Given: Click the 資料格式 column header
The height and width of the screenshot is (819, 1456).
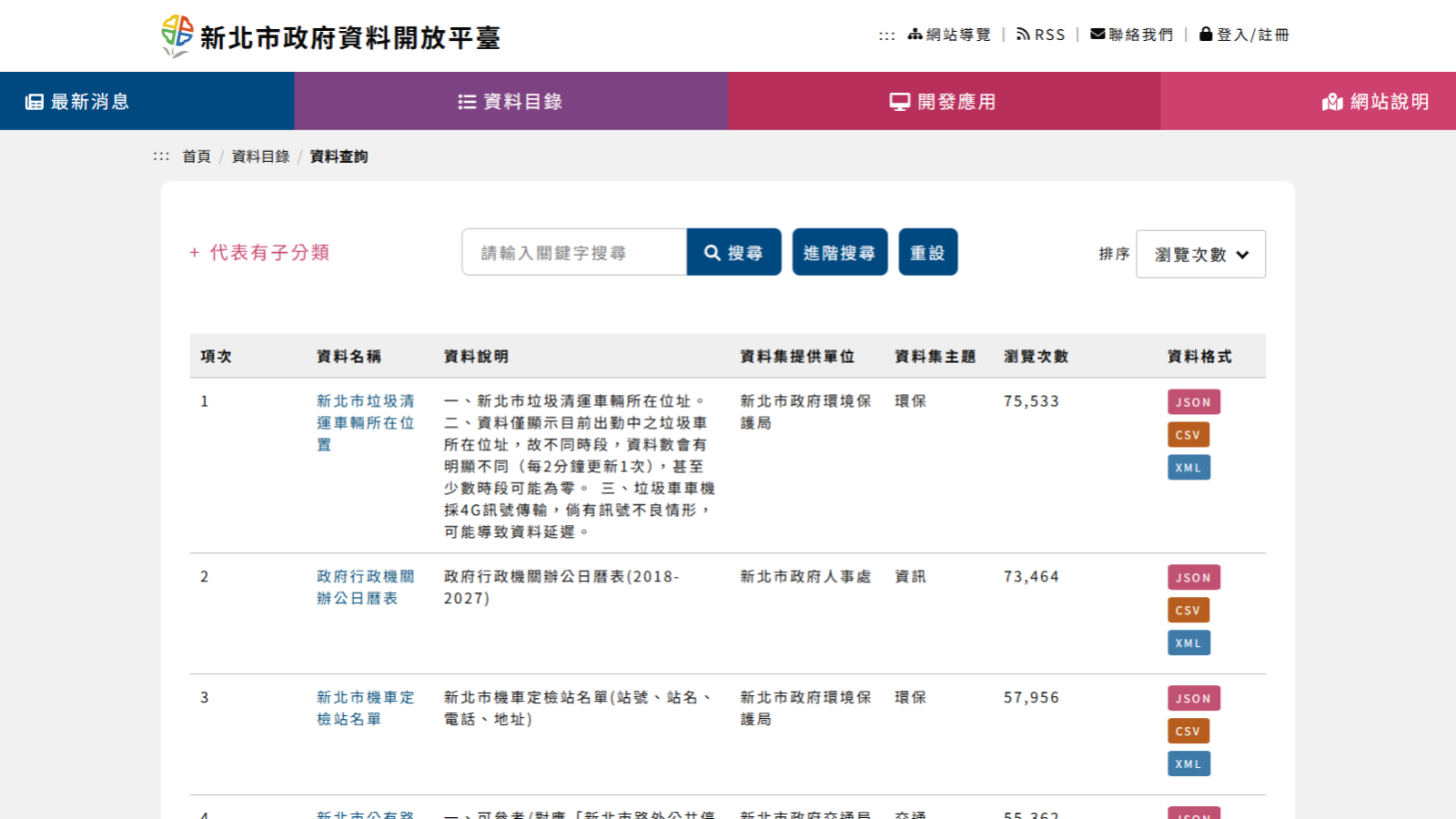Looking at the screenshot, I should pos(1199,357).
